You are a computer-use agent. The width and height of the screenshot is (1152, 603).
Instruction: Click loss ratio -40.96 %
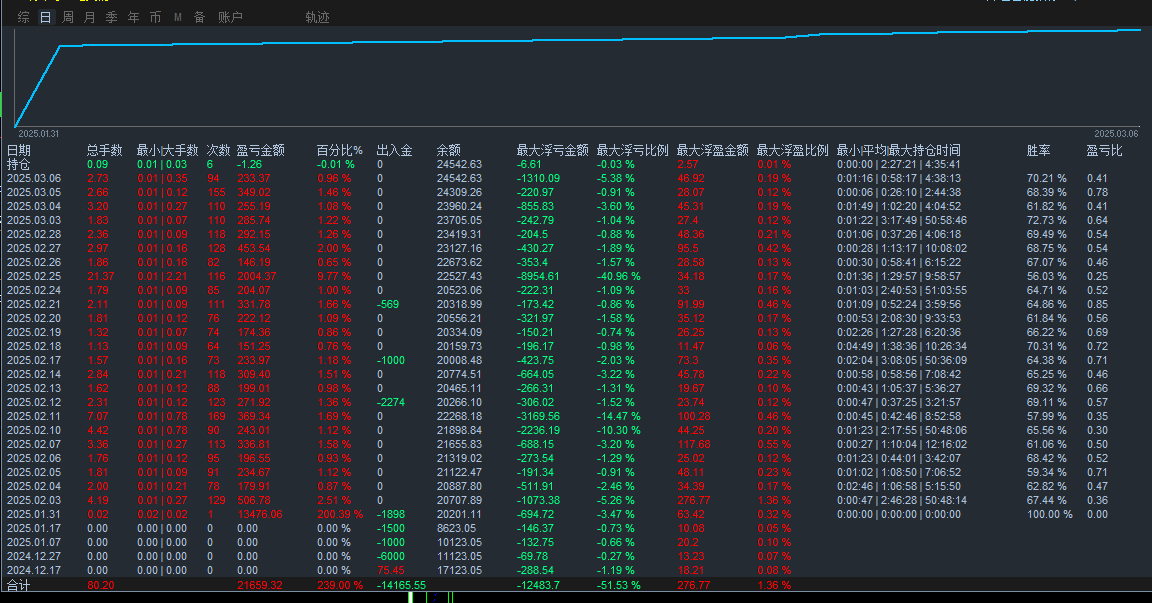click(x=619, y=276)
